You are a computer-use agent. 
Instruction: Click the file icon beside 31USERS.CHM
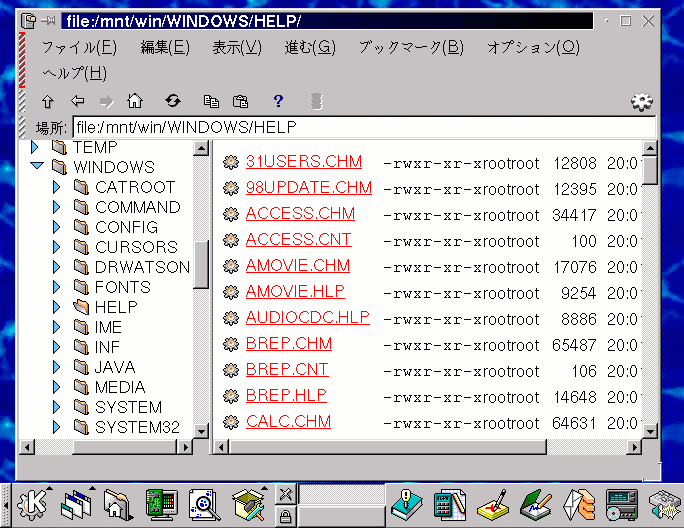coord(231,162)
